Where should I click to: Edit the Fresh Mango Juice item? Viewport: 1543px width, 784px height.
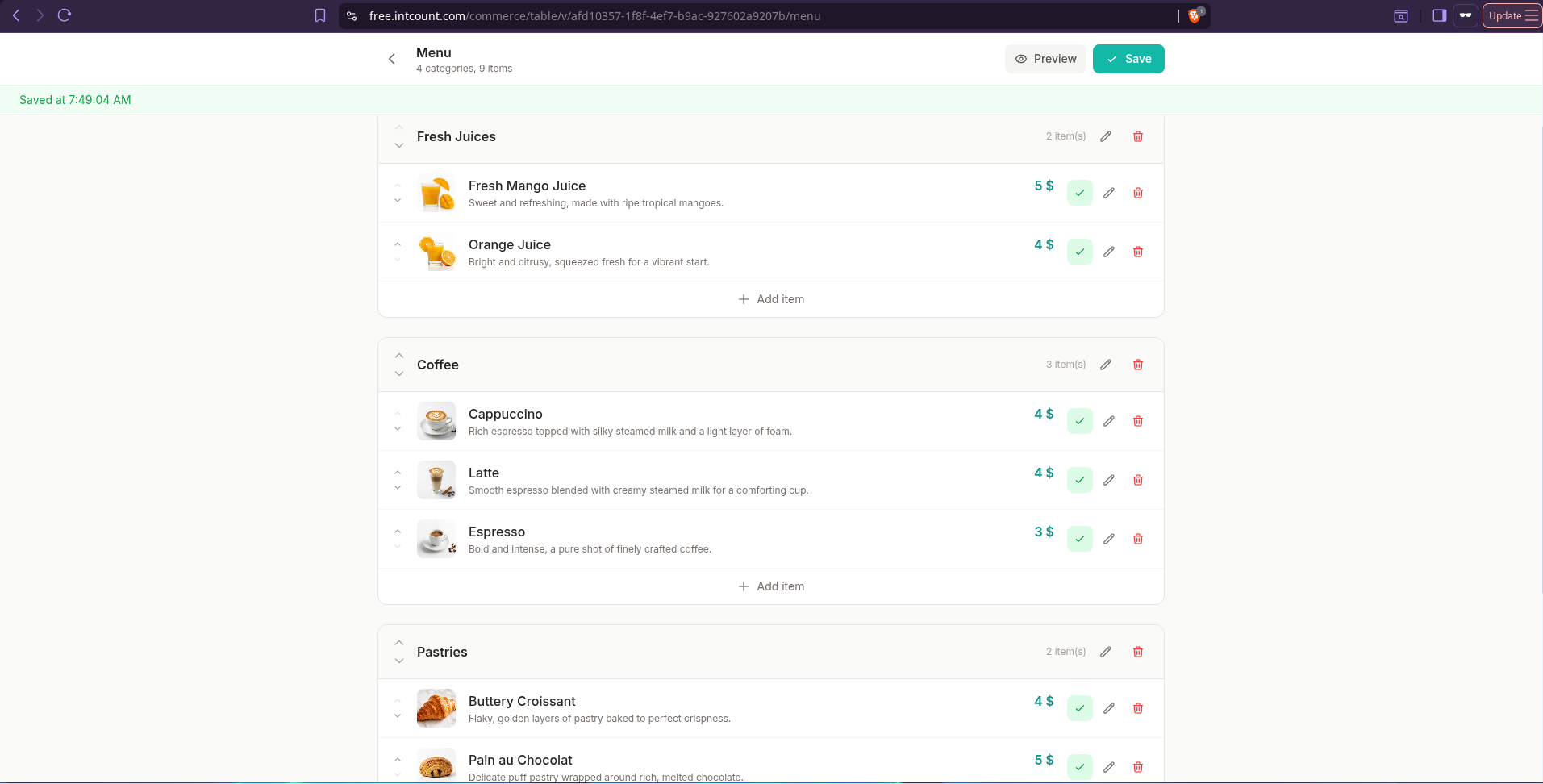[1109, 193]
